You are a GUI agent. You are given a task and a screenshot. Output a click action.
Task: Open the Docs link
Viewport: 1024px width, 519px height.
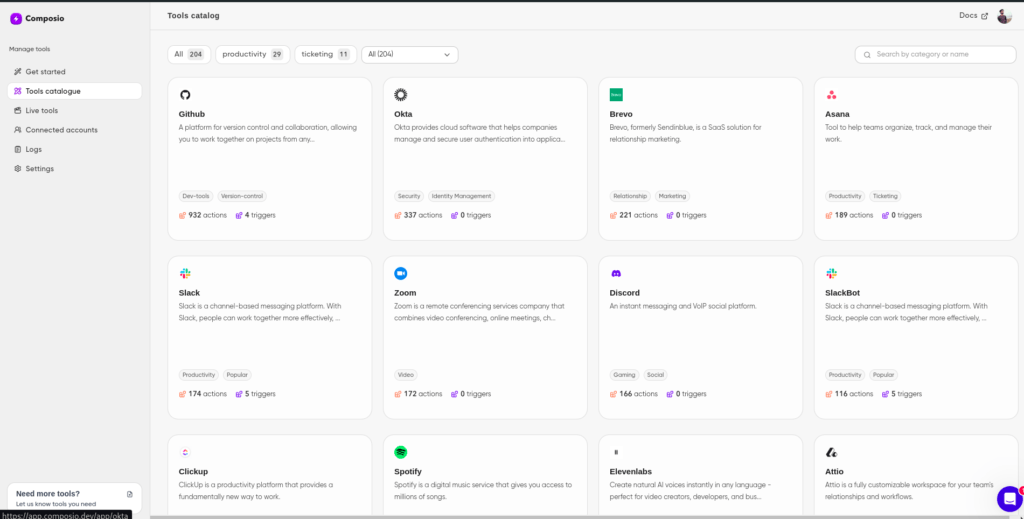coord(973,16)
